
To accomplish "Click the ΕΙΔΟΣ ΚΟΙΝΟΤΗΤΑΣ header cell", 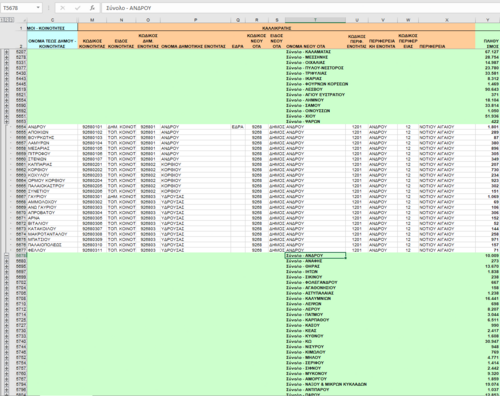I will pyautogui.click(x=121, y=40).
